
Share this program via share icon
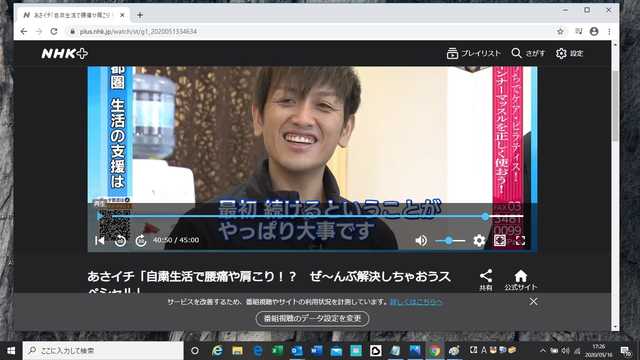point(486,280)
